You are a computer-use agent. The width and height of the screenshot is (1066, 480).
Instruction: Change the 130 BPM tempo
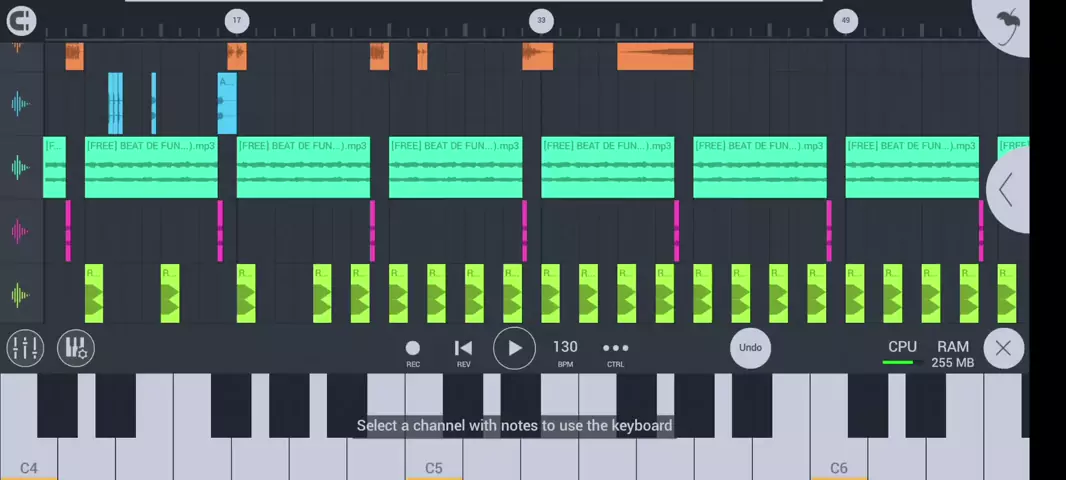tap(565, 350)
